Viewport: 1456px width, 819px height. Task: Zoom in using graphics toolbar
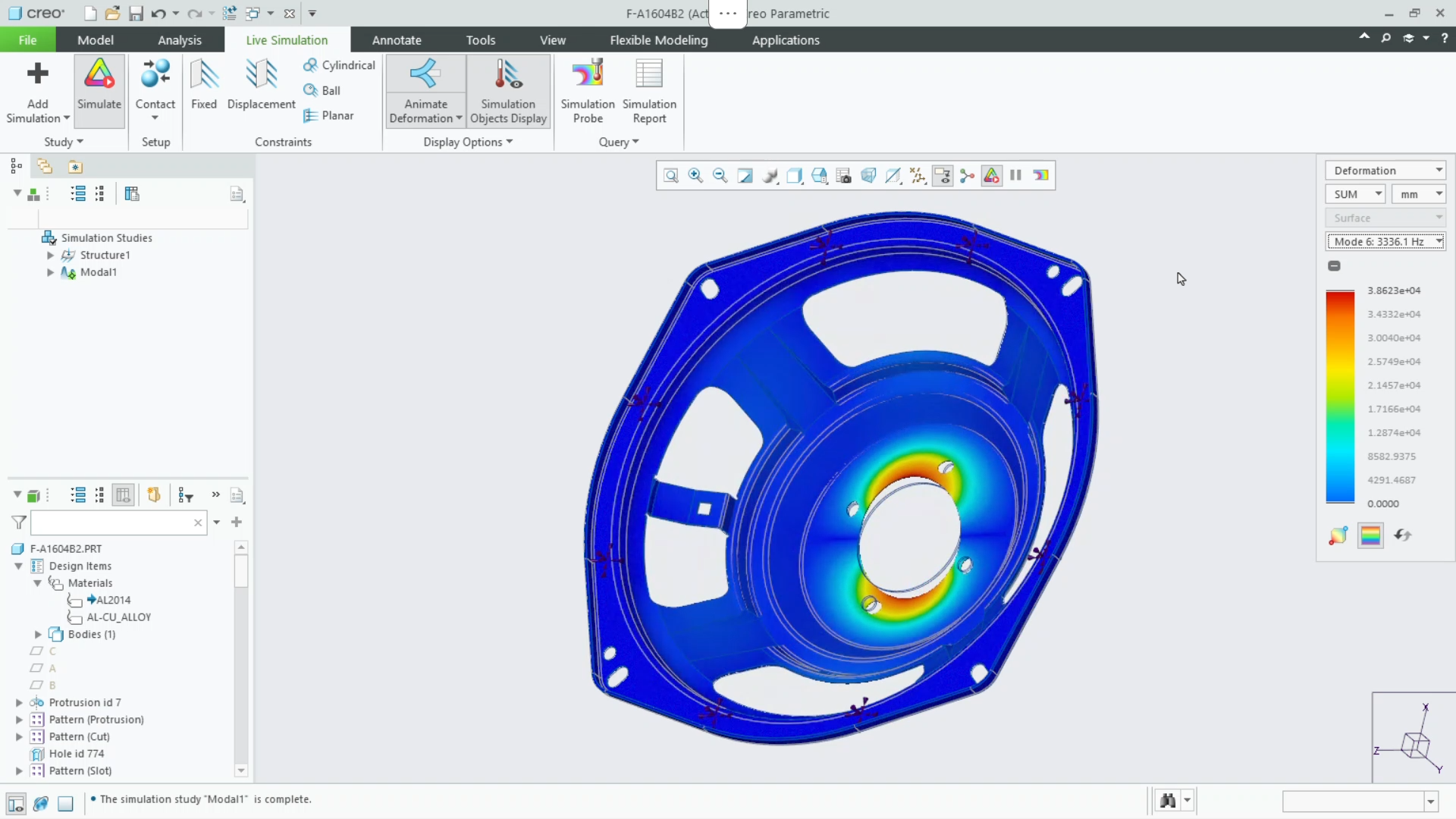695,176
